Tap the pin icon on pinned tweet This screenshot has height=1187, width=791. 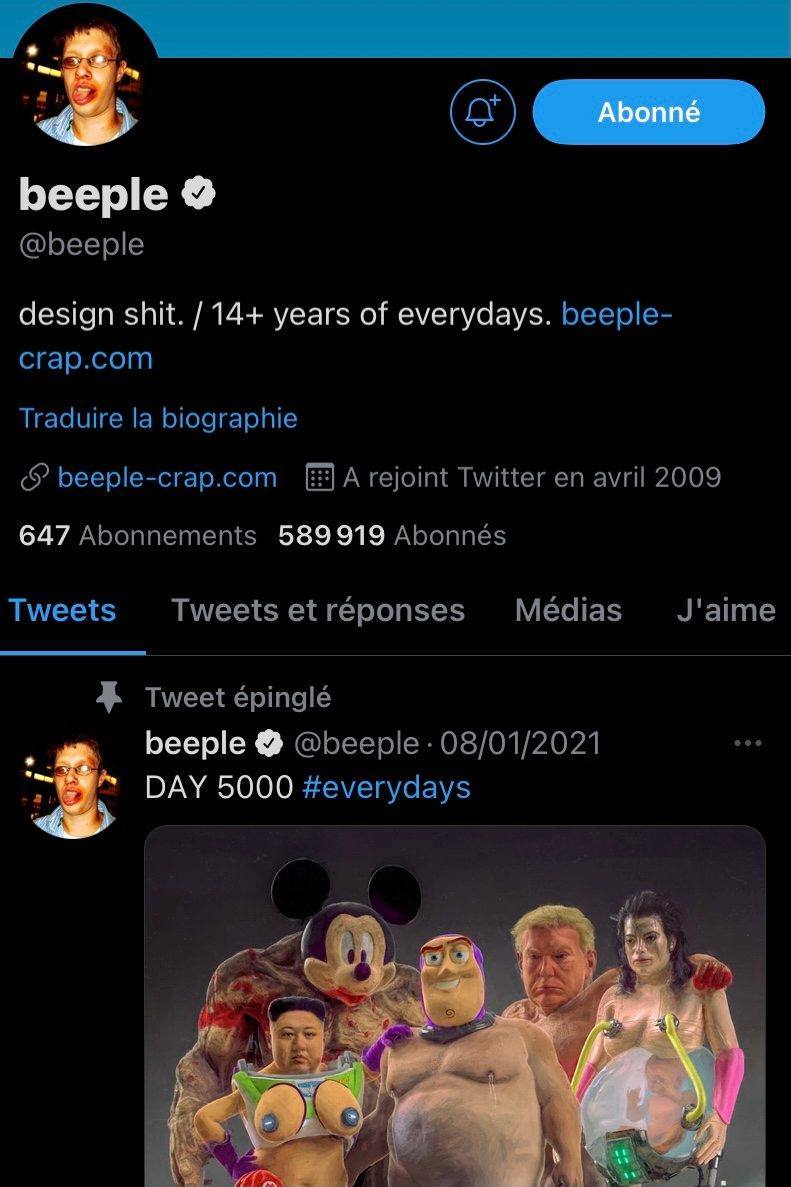coord(109,697)
